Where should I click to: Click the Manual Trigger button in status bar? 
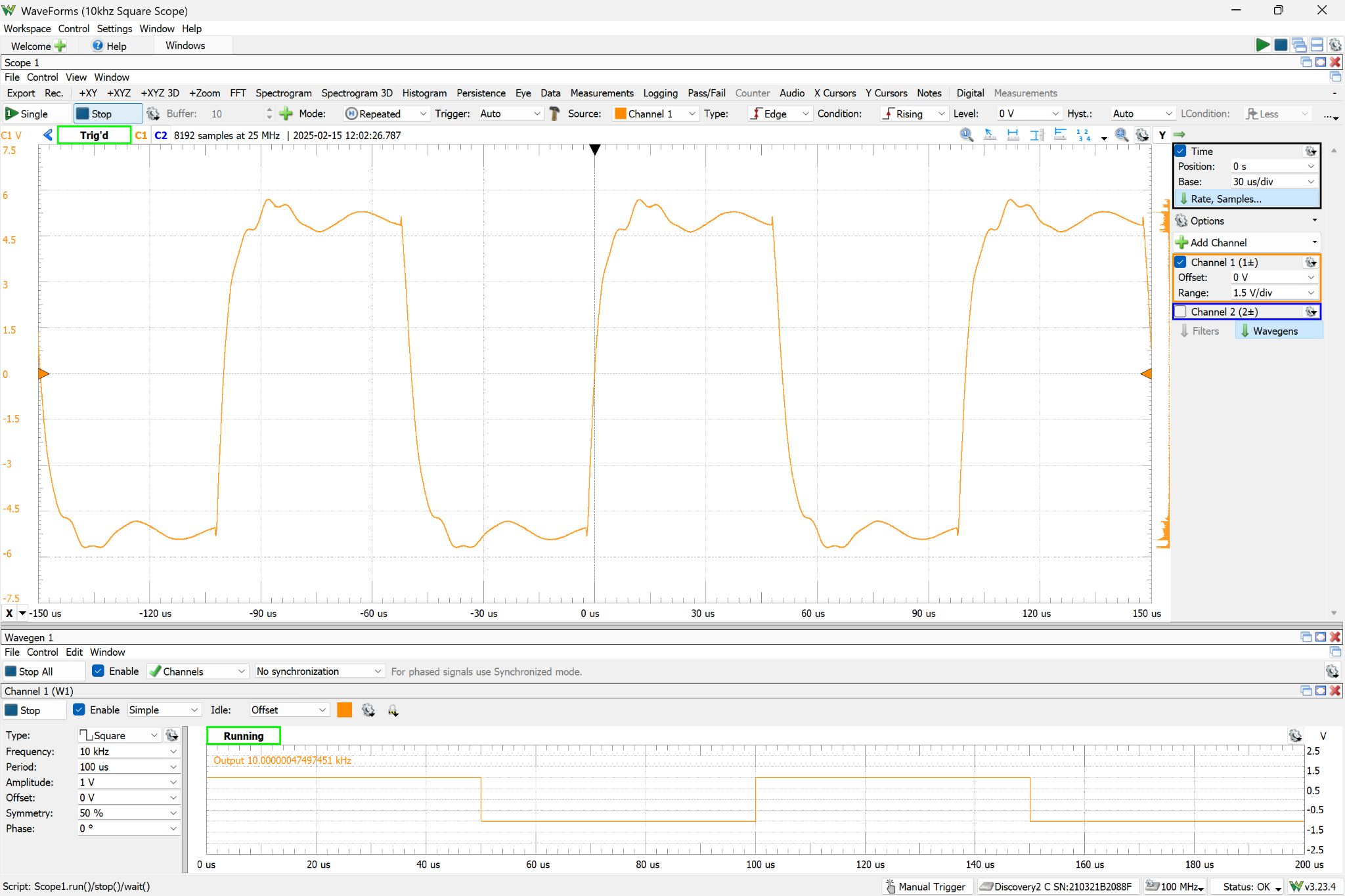point(927,887)
